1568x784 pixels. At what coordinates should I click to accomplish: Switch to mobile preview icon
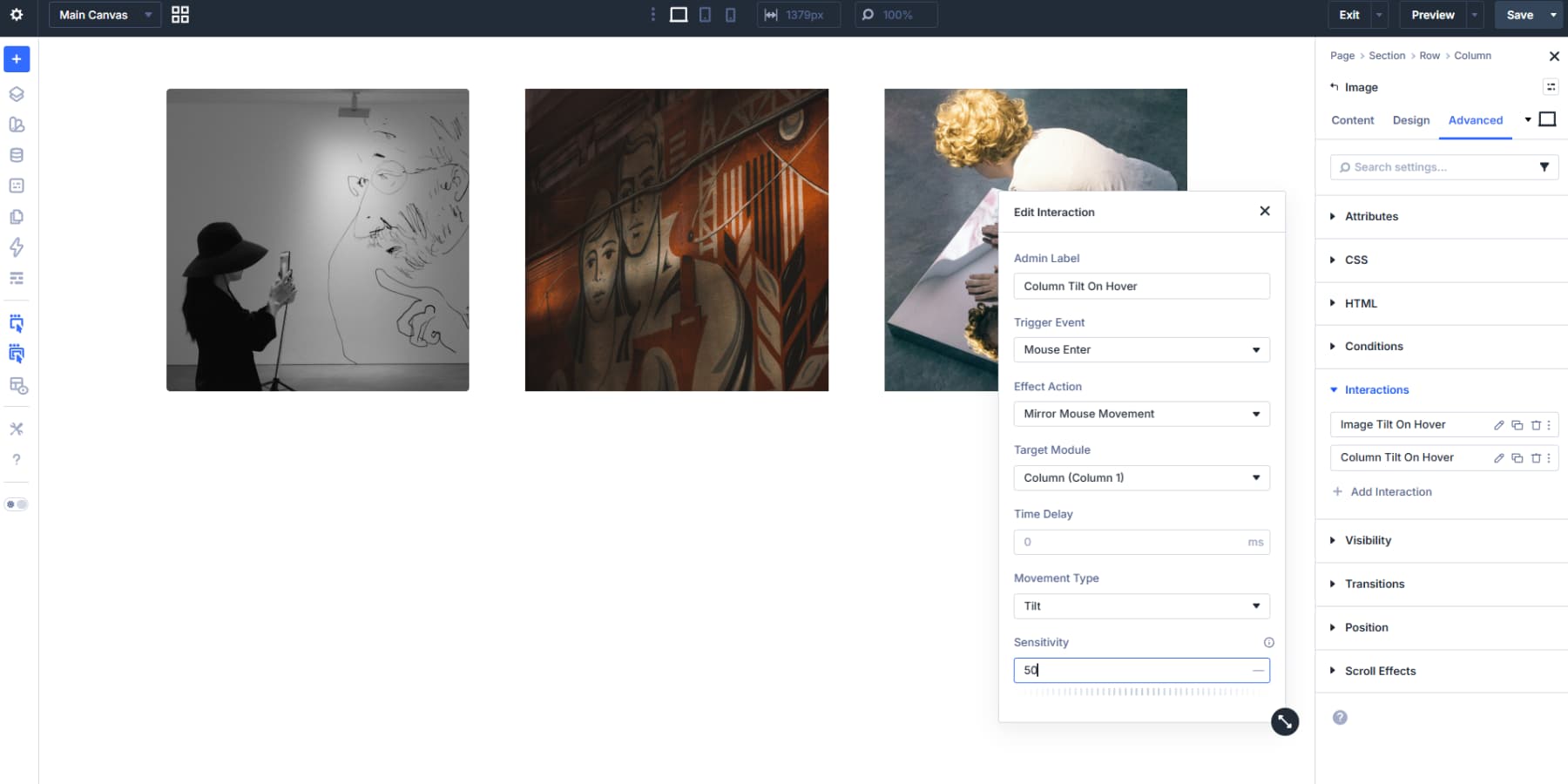(x=731, y=14)
